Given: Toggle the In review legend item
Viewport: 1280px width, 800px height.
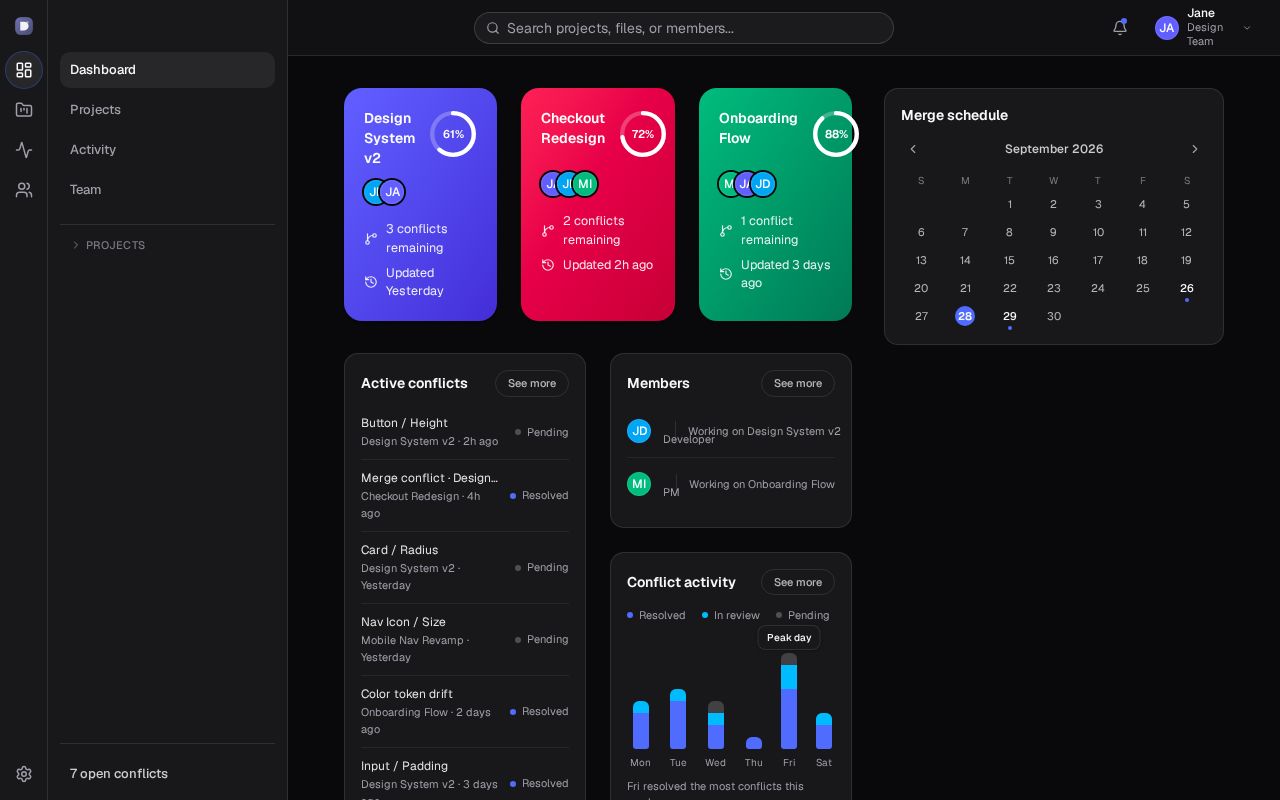Looking at the screenshot, I should click(x=731, y=615).
